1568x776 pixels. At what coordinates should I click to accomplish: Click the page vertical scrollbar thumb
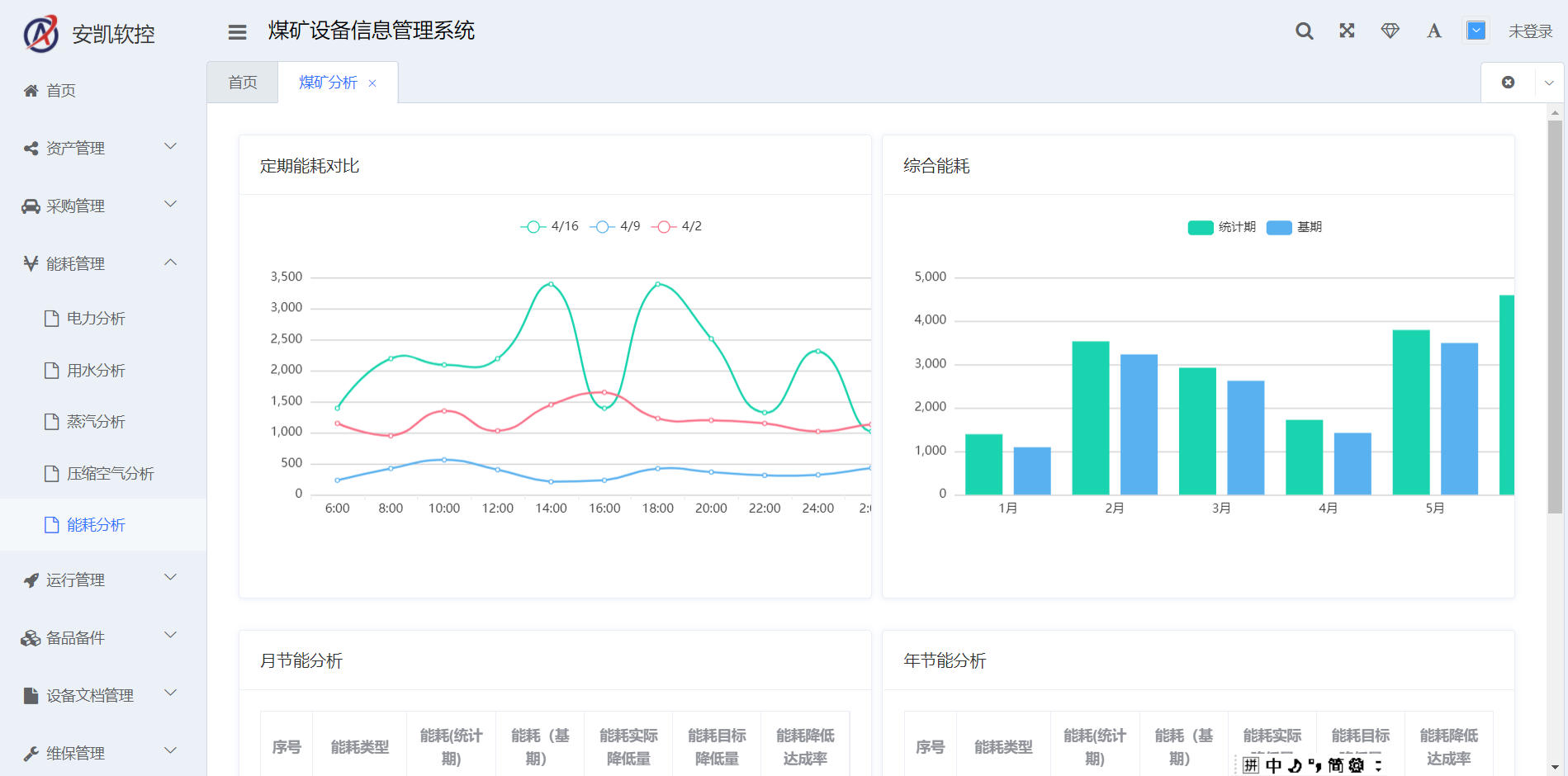(1555, 317)
